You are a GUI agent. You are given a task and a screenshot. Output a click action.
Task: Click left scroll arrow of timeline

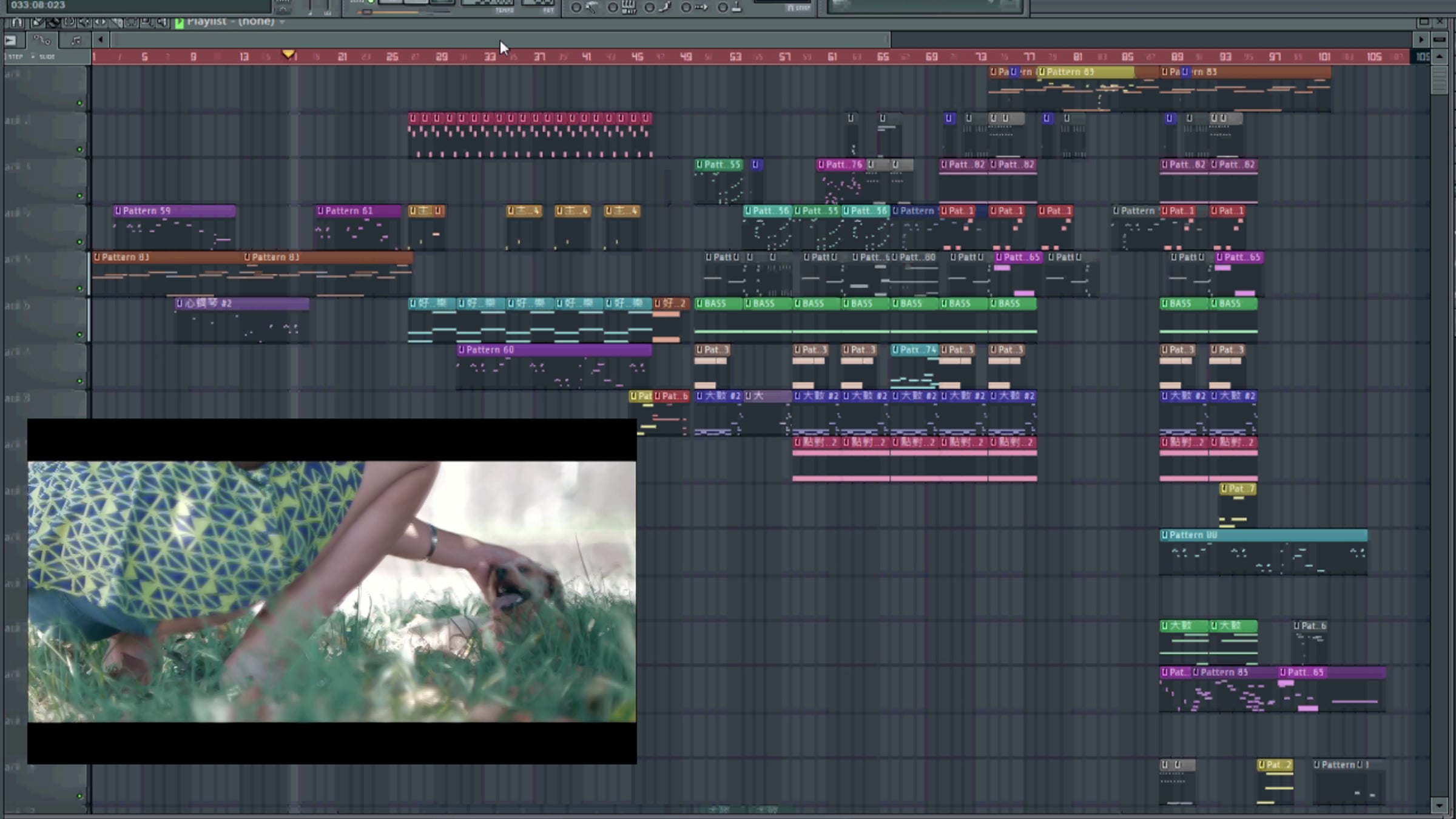(101, 40)
